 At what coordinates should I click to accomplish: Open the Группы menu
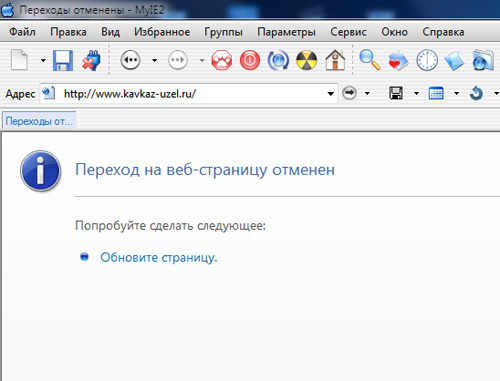[223, 32]
